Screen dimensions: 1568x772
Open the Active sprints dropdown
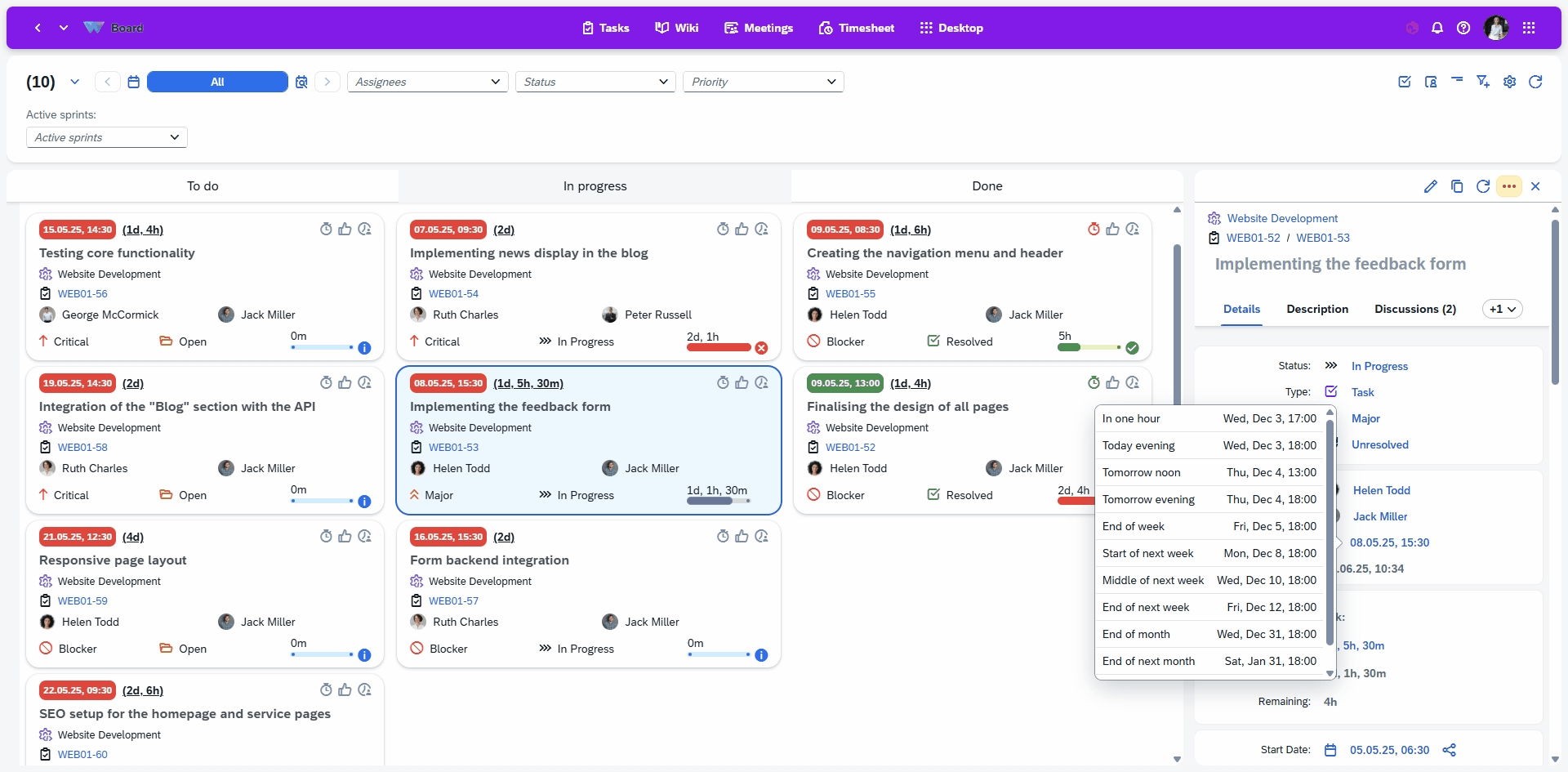point(106,137)
